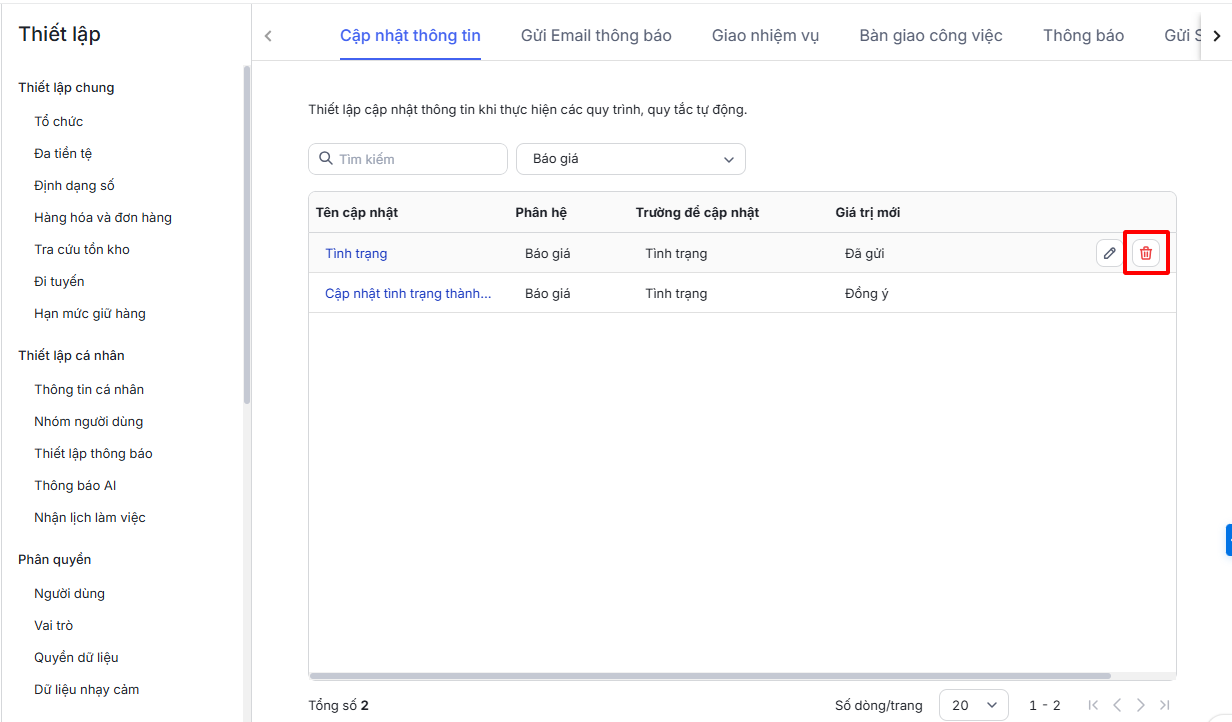The width and height of the screenshot is (1232, 722).
Task: Click the Giá trị mới column header
Action: point(867,213)
